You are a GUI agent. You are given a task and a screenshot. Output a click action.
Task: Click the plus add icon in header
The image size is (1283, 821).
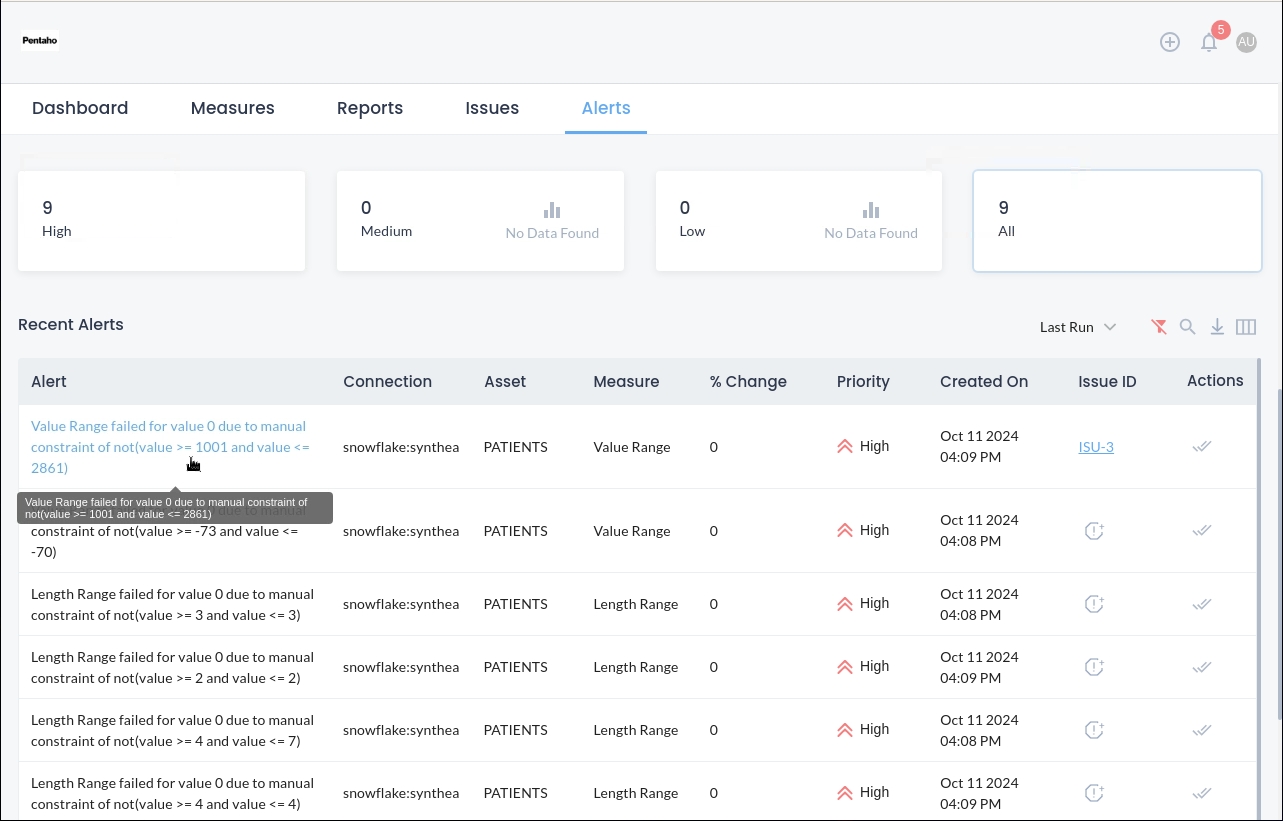(x=1170, y=42)
